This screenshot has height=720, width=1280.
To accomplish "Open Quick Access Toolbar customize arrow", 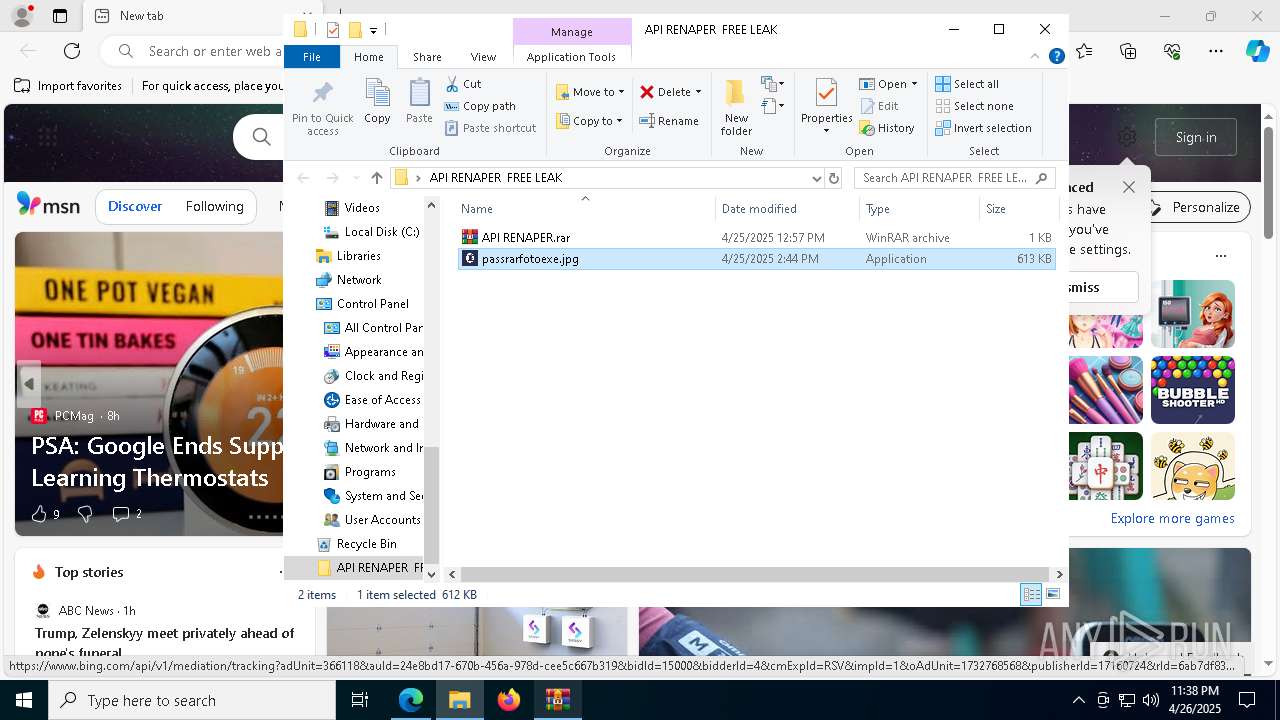I will 373,30.
